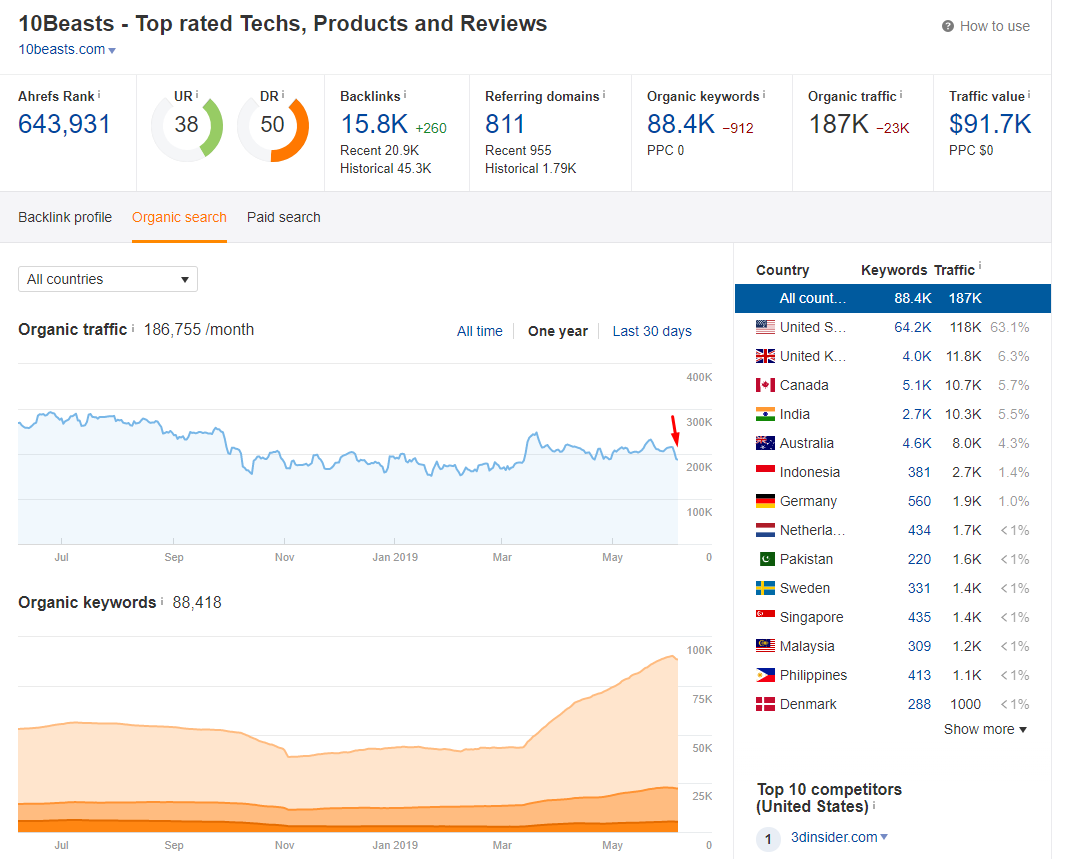Click info icon beside Organic traffic chart title

click(x=133, y=329)
